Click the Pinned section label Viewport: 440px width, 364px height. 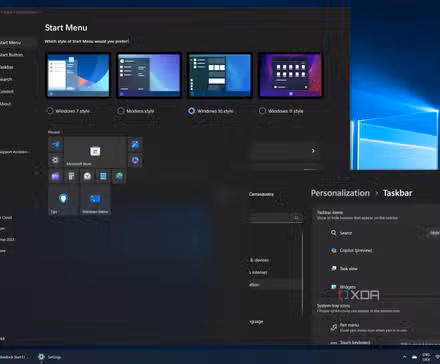click(x=54, y=132)
